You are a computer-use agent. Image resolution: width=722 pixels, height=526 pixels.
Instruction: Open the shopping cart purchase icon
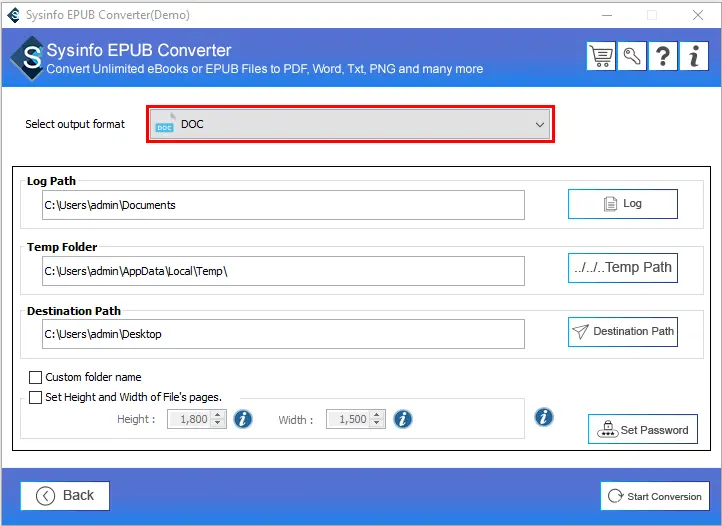601,56
